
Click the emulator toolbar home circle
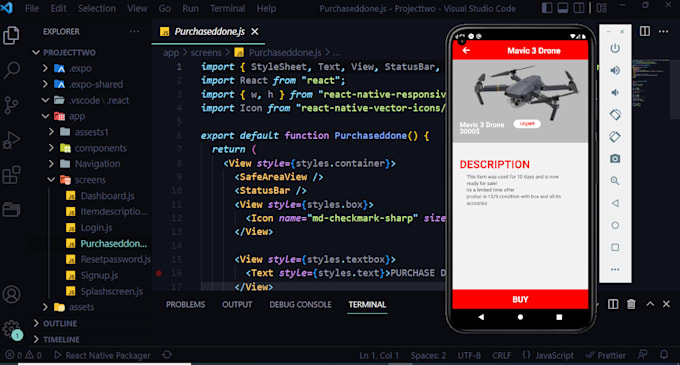click(x=615, y=225)
